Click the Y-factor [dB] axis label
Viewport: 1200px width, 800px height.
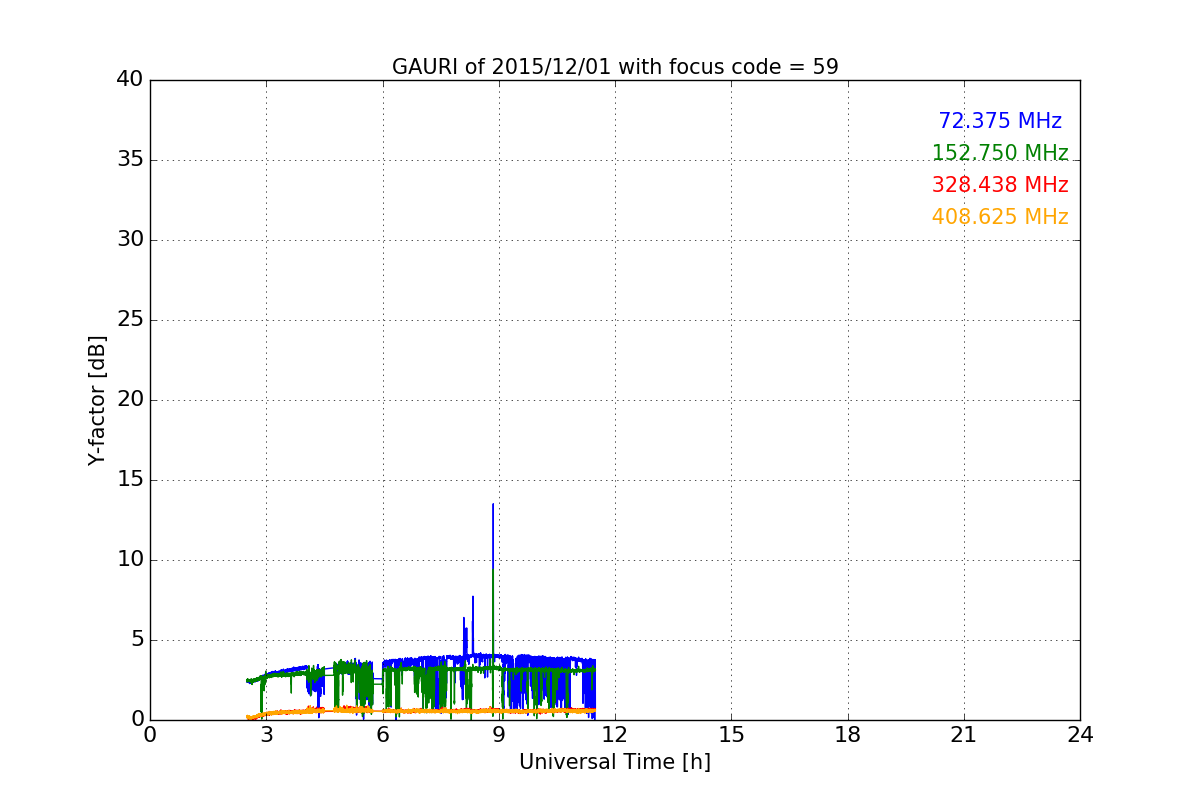point(97,400)
